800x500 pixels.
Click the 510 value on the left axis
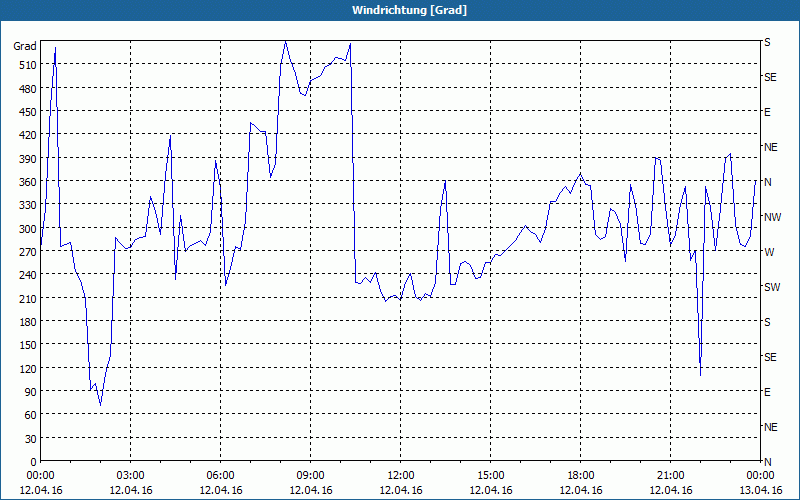[x=28, y=65]
